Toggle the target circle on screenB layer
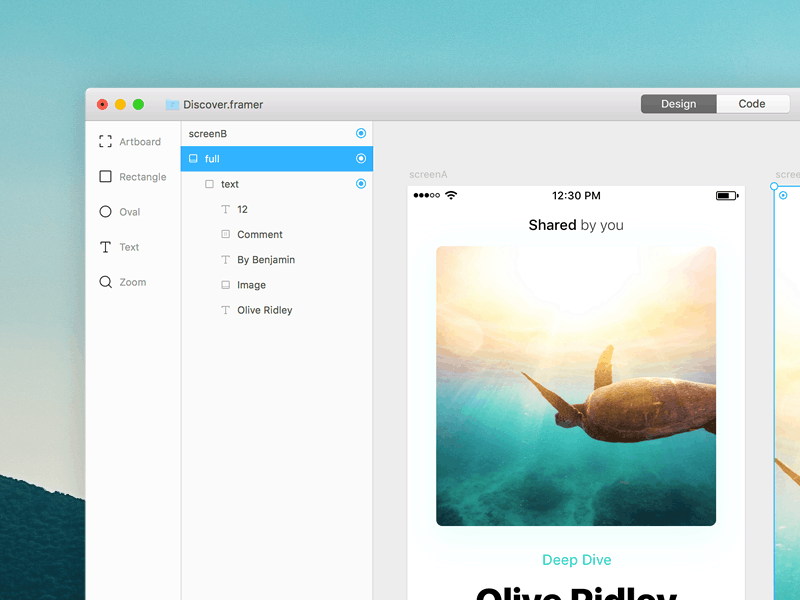 360,133
